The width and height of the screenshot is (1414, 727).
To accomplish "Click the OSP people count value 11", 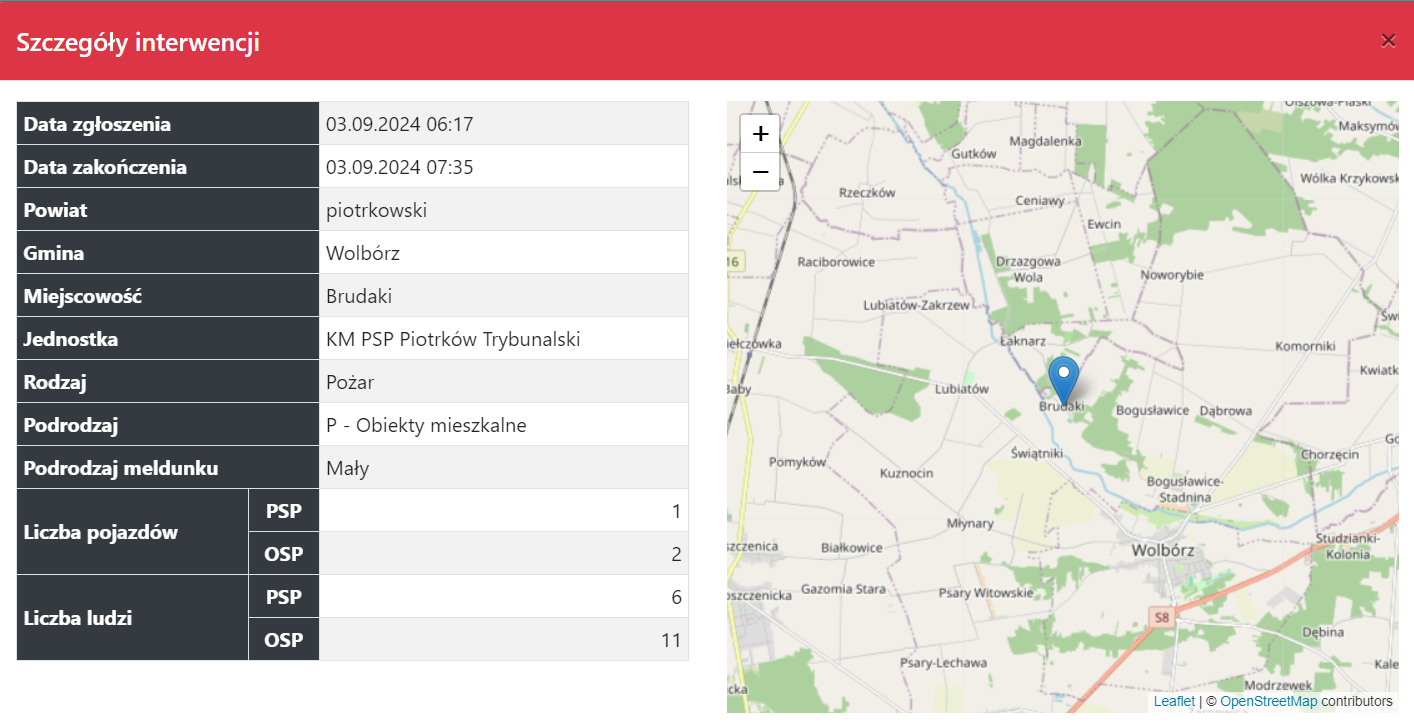I will pyautogui.click(x=670, y=640).
